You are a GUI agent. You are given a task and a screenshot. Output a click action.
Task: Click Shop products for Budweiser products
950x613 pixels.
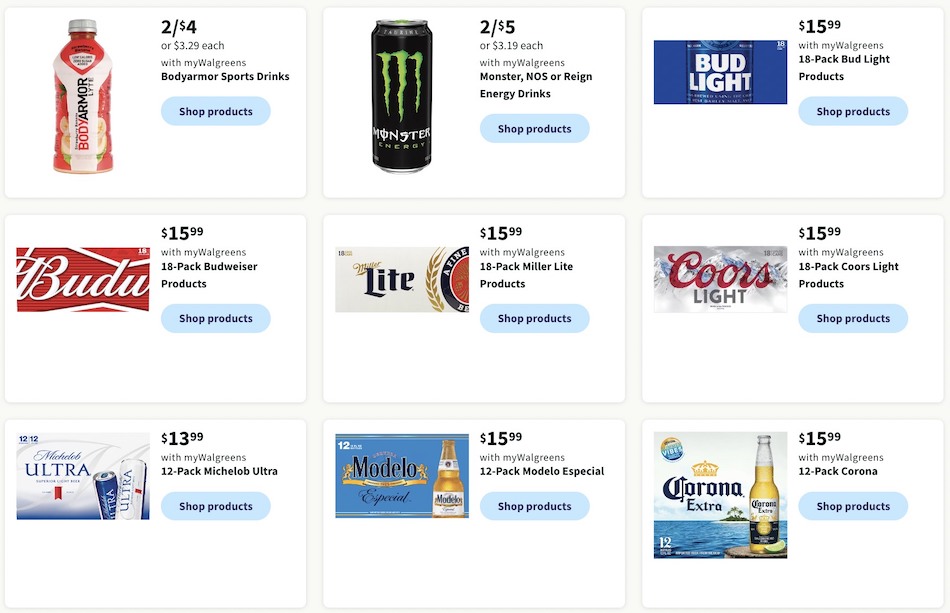pyautogui.click(x=215, y=318)
